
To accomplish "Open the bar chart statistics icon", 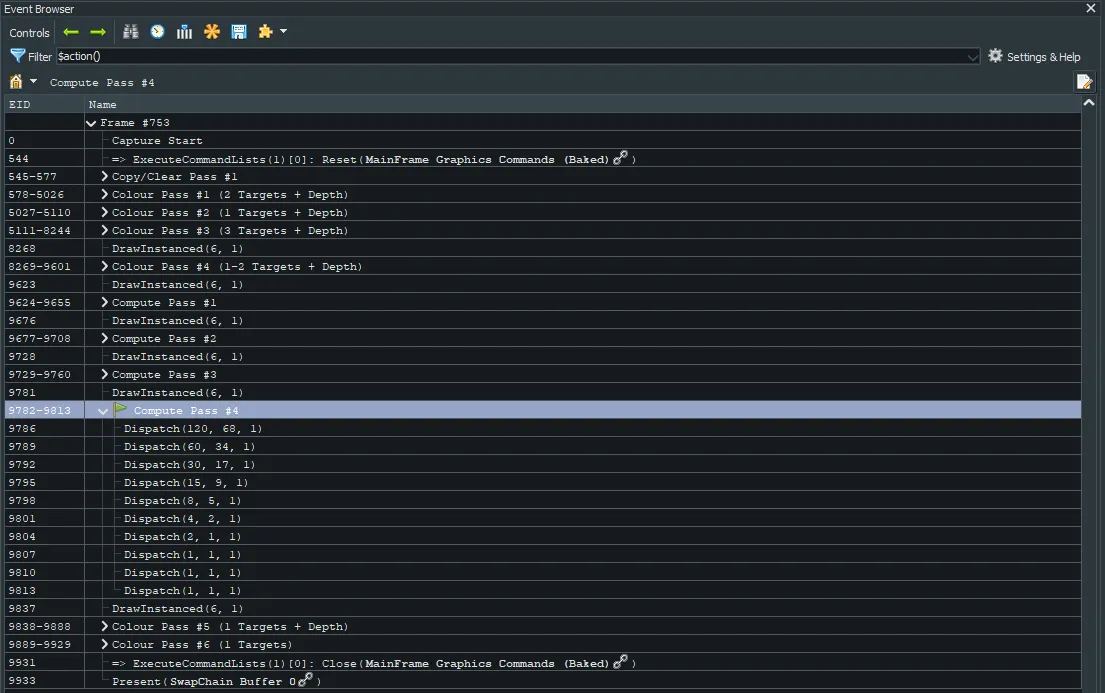I will [x=184, y=31].
